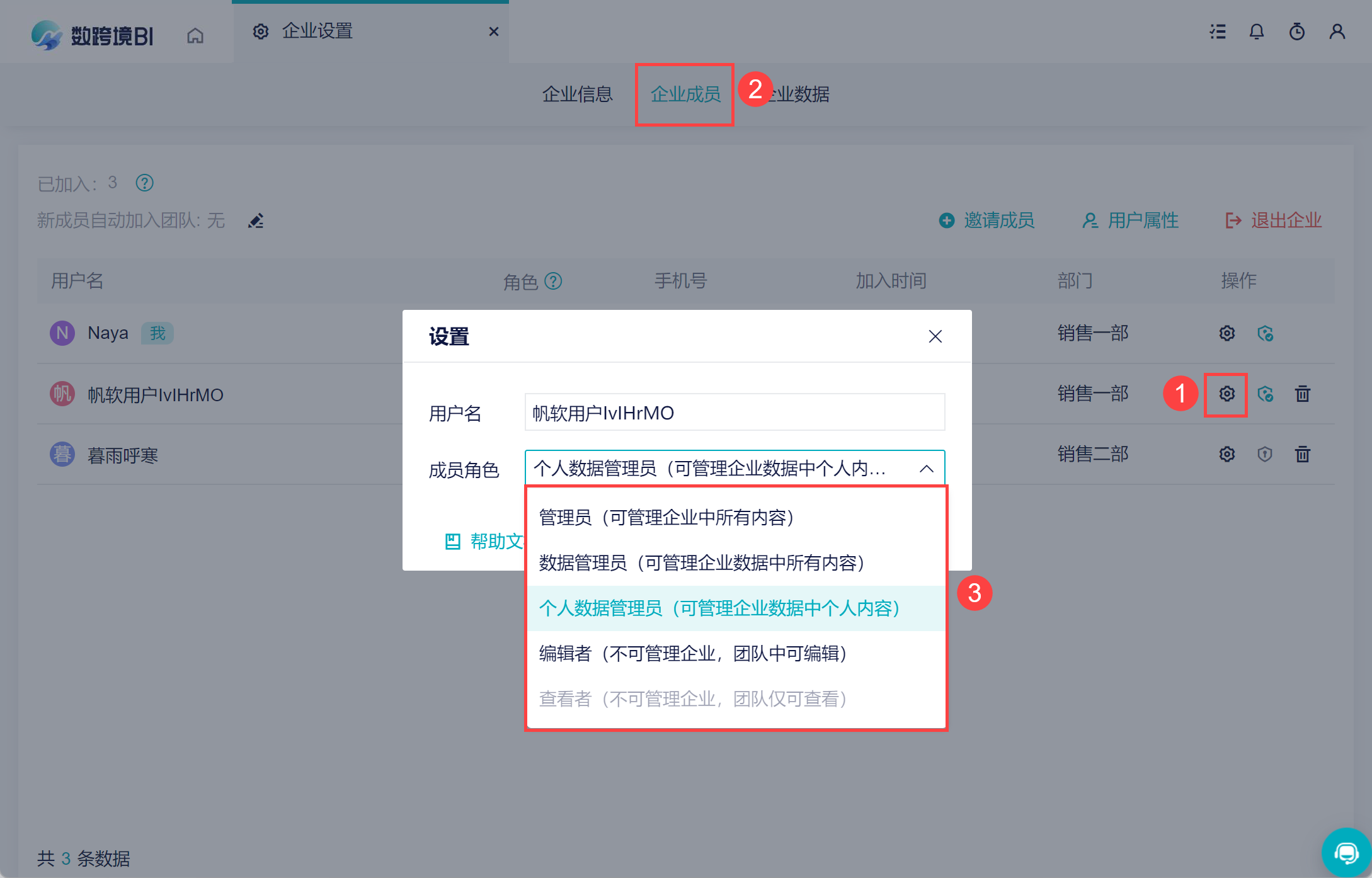This screenshot has width=1372, height=878.
Task: Open the user profile icon
Action: tap(1337, 31)
